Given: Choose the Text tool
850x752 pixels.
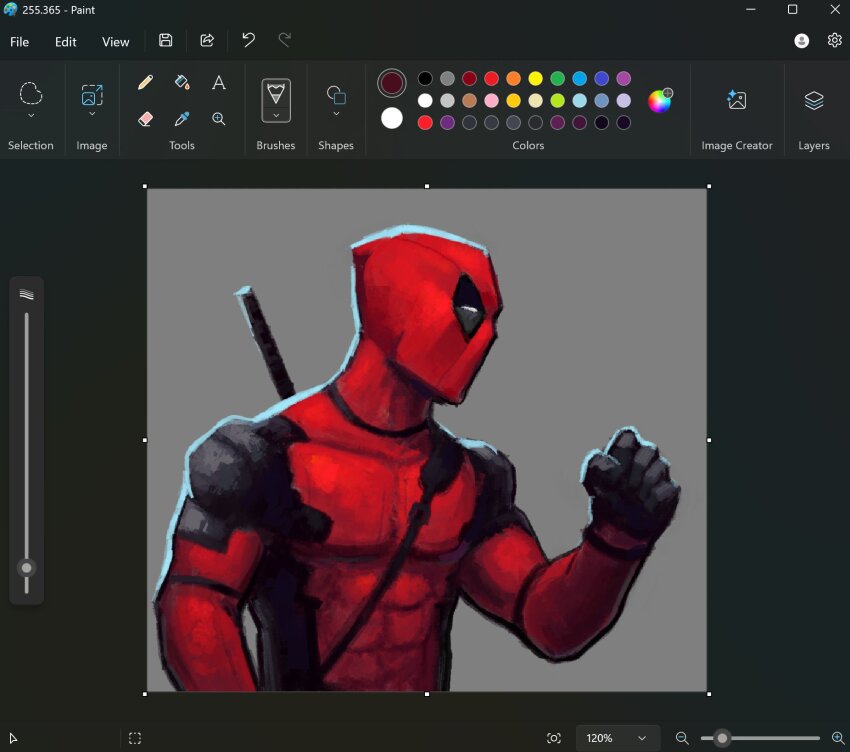Looking at the screenshot, I should (219, 83).
